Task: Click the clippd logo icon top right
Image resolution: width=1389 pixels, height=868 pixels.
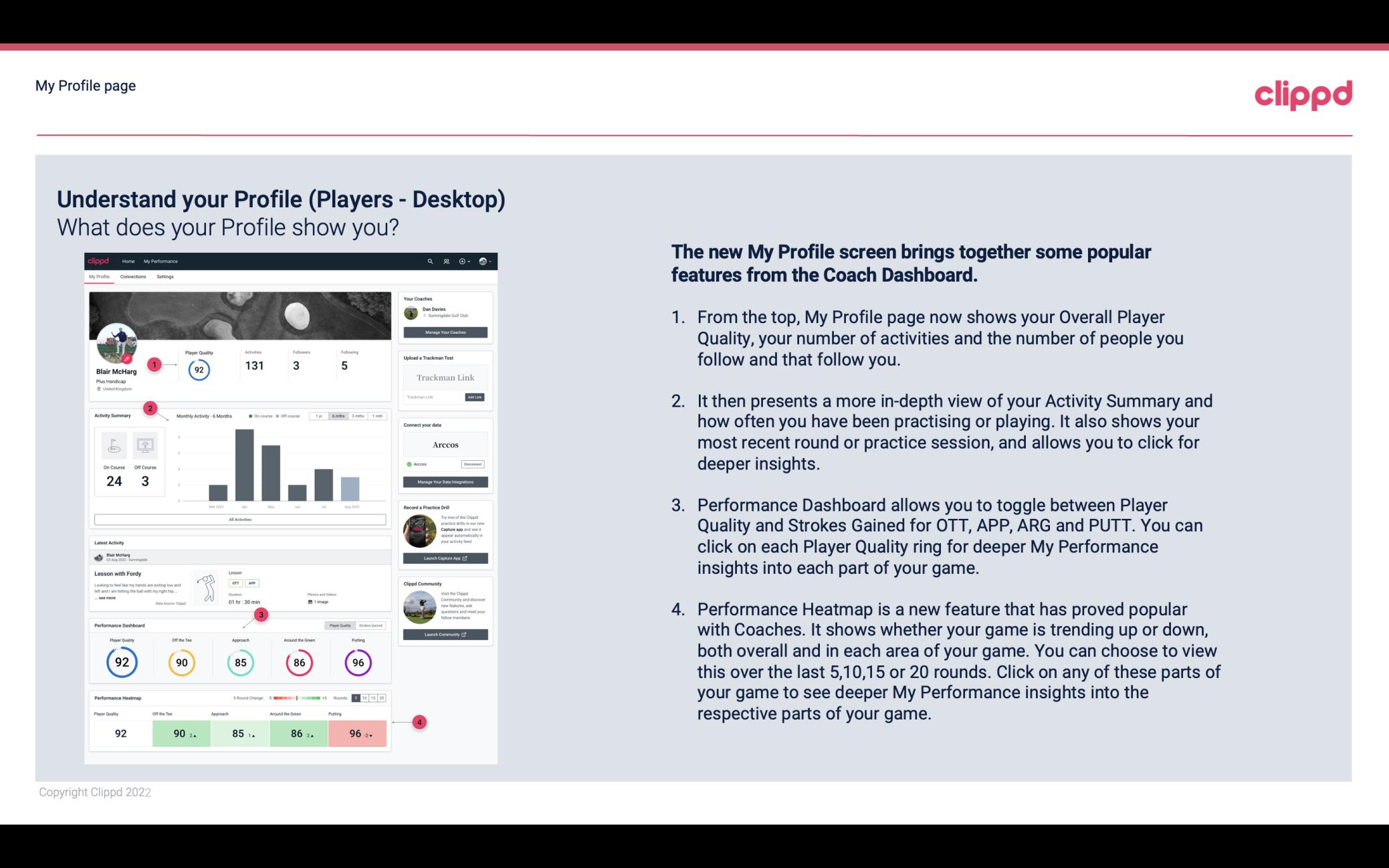Action: click(x=1302, y=94)
